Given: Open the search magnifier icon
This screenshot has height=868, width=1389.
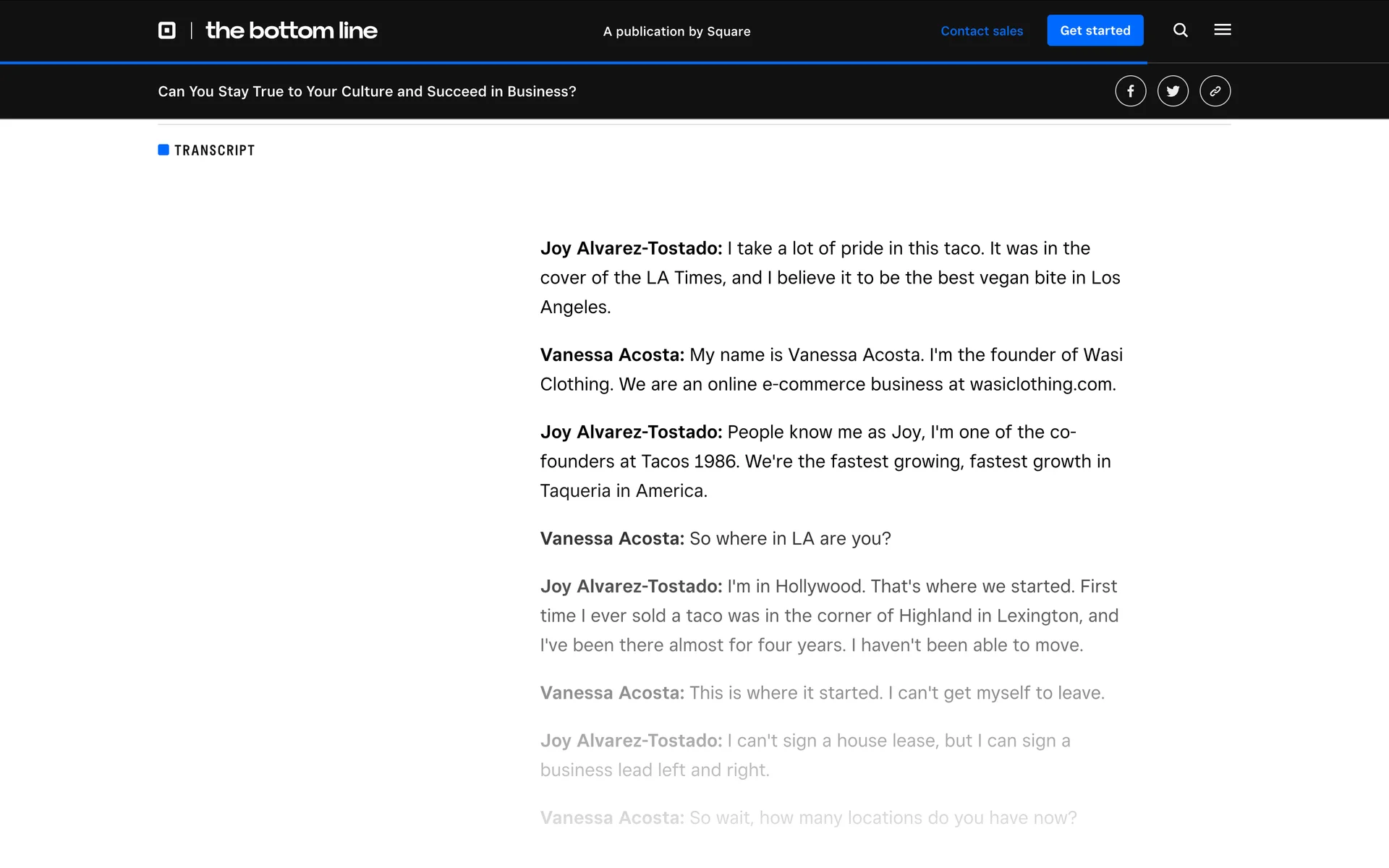Looking at the screenshot, I should pyautogui.click(x=1180, y=30).
